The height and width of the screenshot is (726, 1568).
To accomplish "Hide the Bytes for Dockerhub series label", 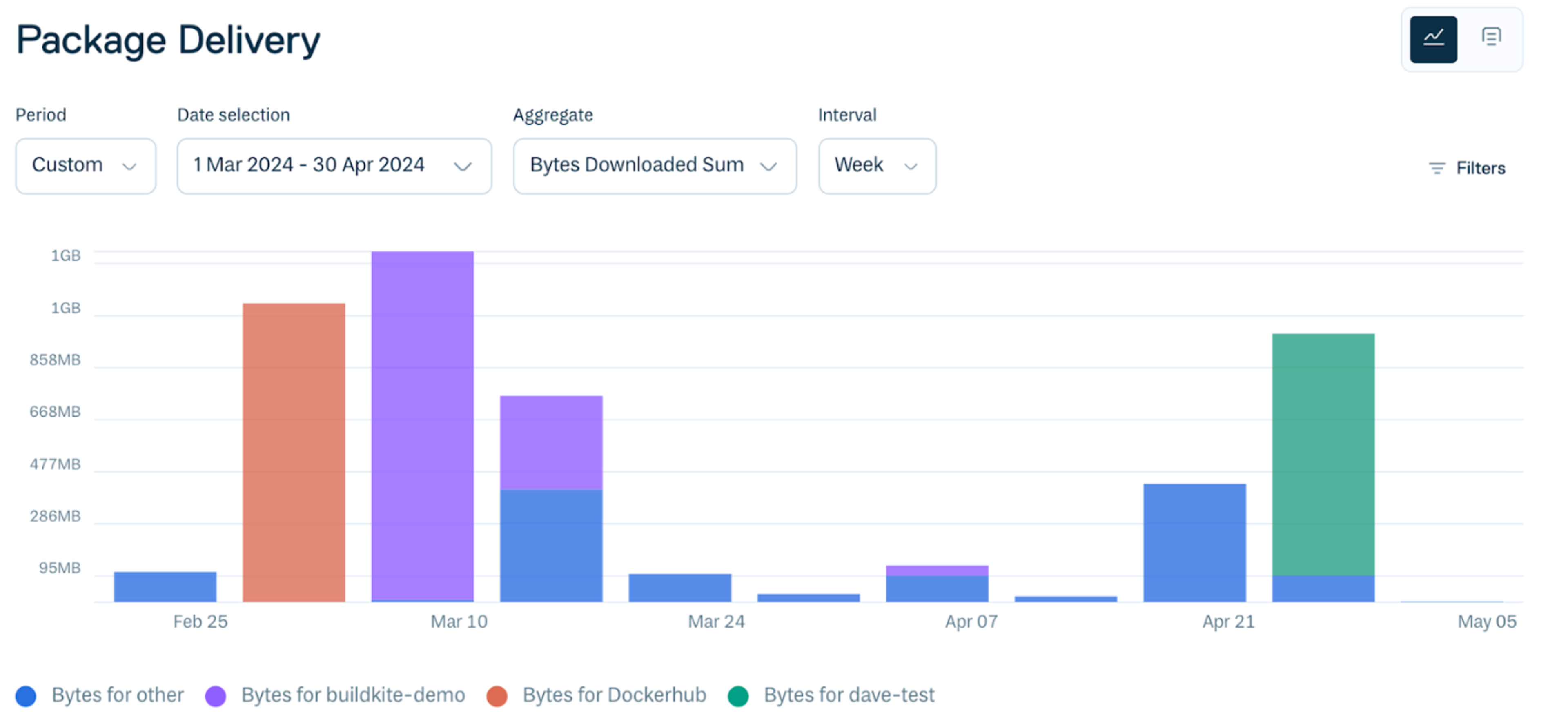I will coord(614,695).
